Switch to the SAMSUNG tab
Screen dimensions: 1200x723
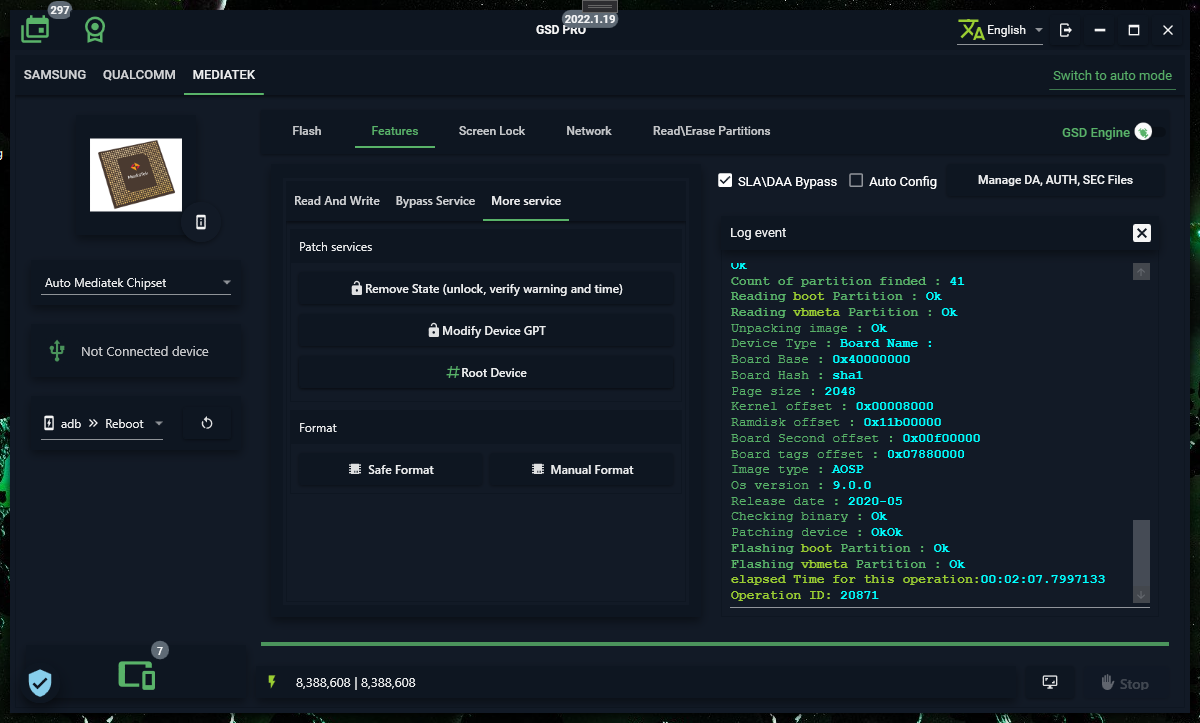coord(55,75)
